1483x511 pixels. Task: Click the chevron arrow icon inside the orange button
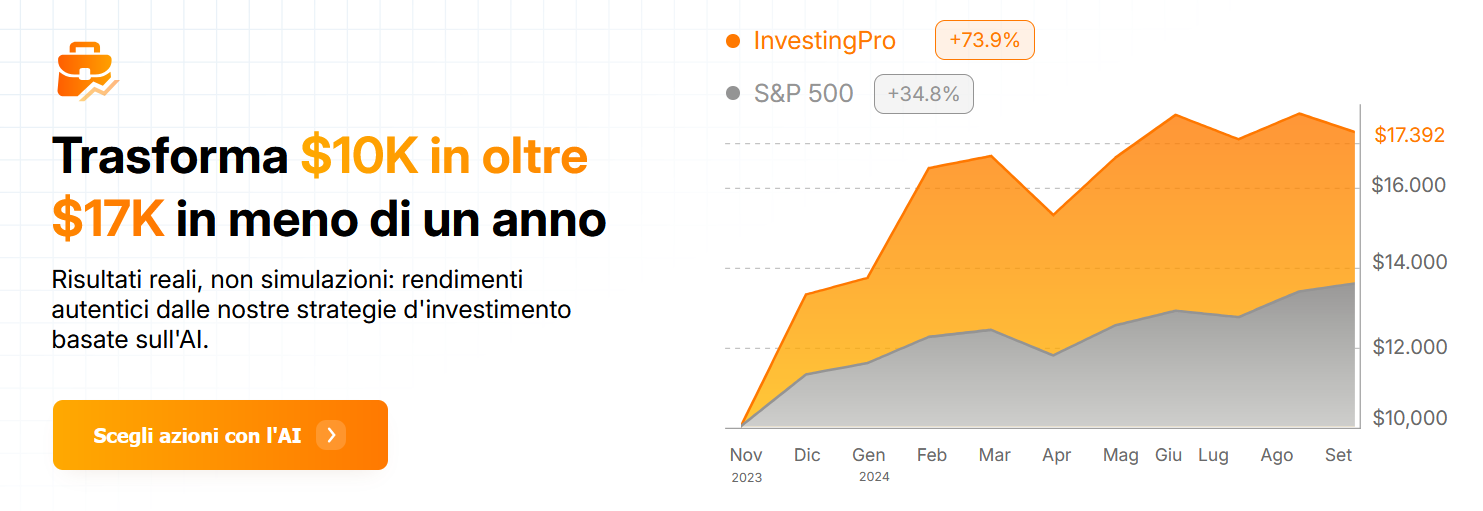tap(331, 435)
